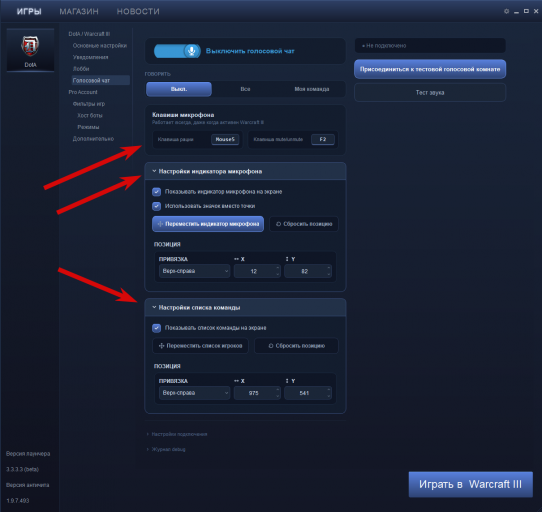The height and width of the screenshot is (512, 542).
Task: Reset microphone indicator position with 'Сбросить позицию'
Action: click(304, 224)
